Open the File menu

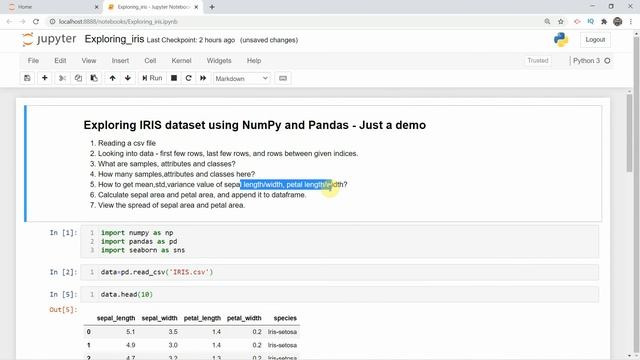pos(33,60)
